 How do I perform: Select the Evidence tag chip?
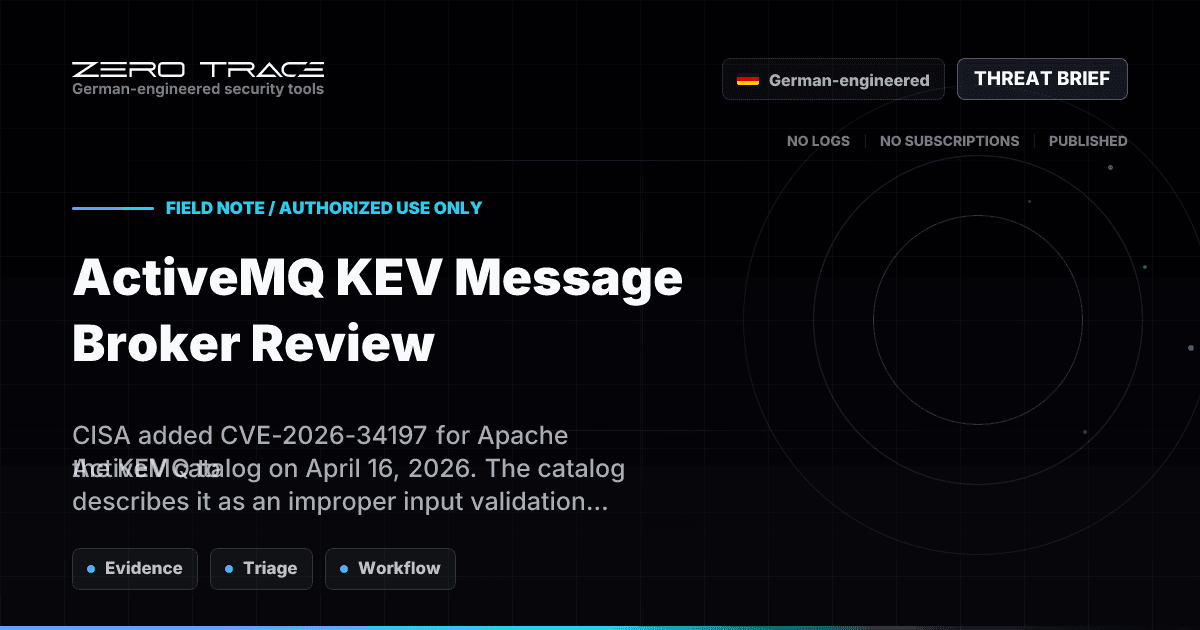pyautogui.click(x=135, y=568)
